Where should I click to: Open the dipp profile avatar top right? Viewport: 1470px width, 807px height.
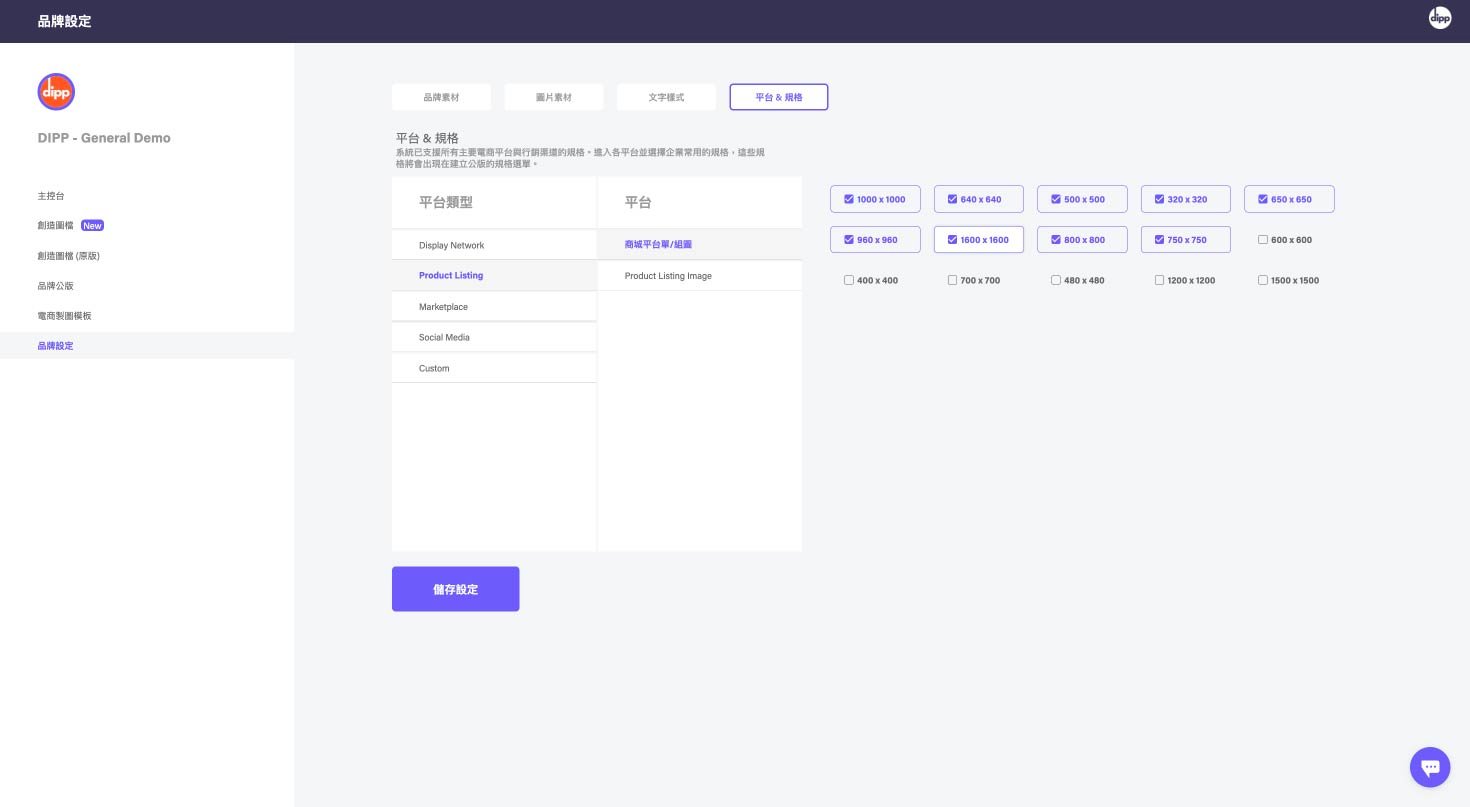(1439, 17)
